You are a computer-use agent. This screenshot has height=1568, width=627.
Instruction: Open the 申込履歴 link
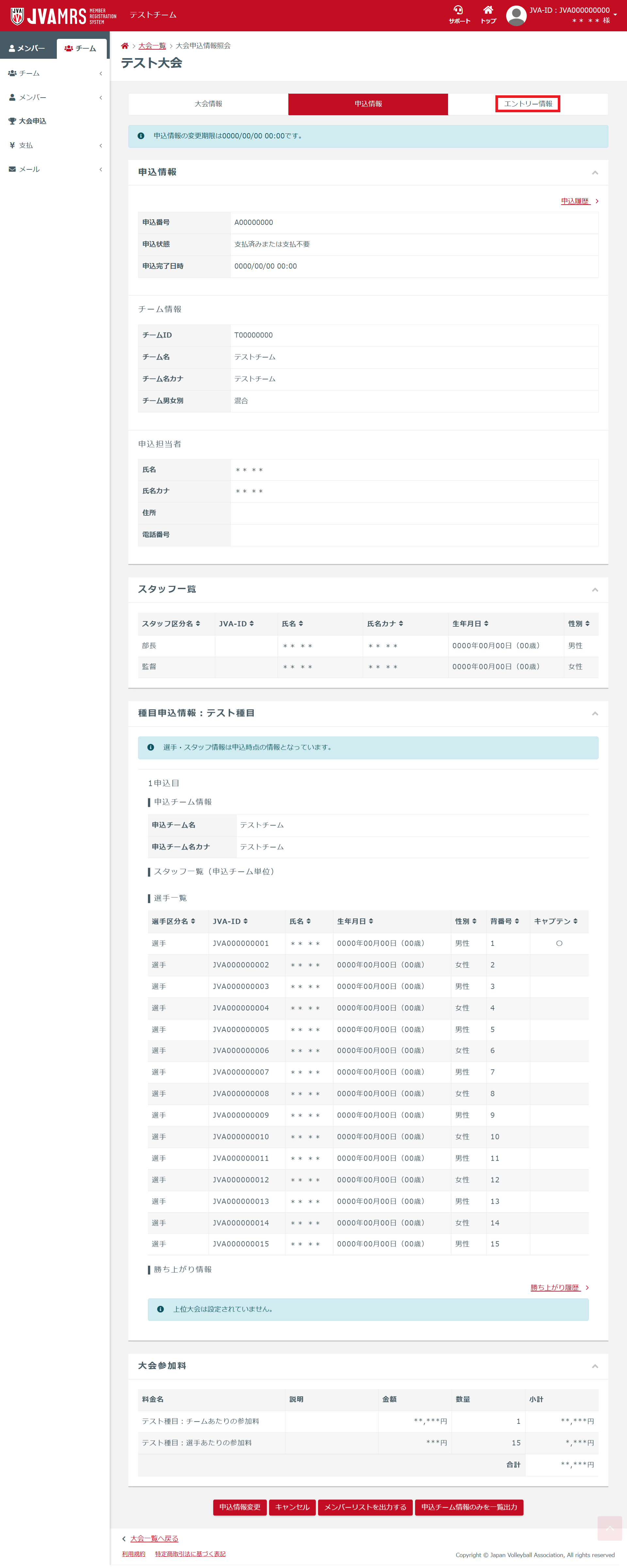pos(575,201)
